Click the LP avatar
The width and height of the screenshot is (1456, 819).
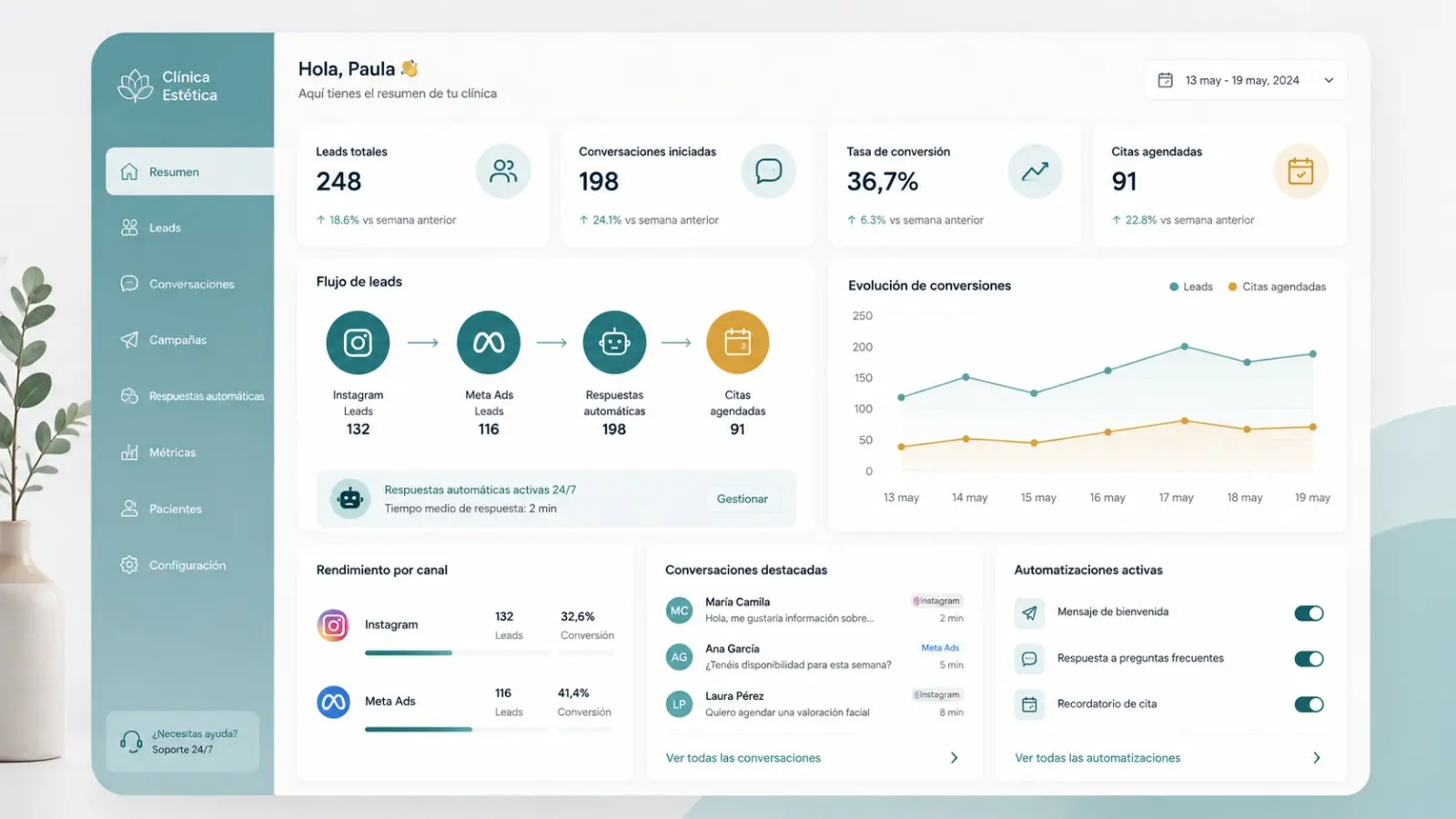tap(679, 704)
